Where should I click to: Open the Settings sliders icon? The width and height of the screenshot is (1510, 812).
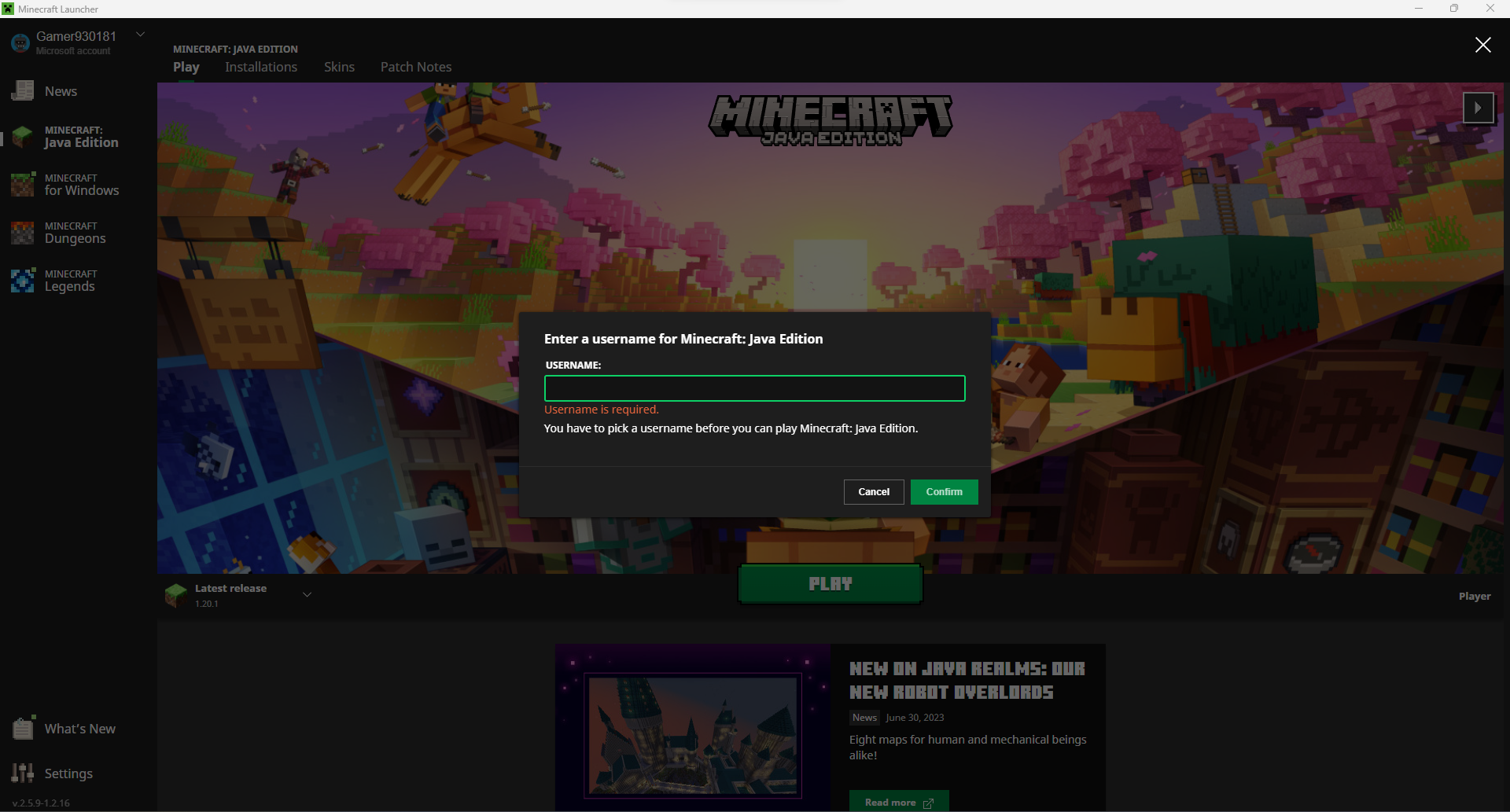coord(23,773)
